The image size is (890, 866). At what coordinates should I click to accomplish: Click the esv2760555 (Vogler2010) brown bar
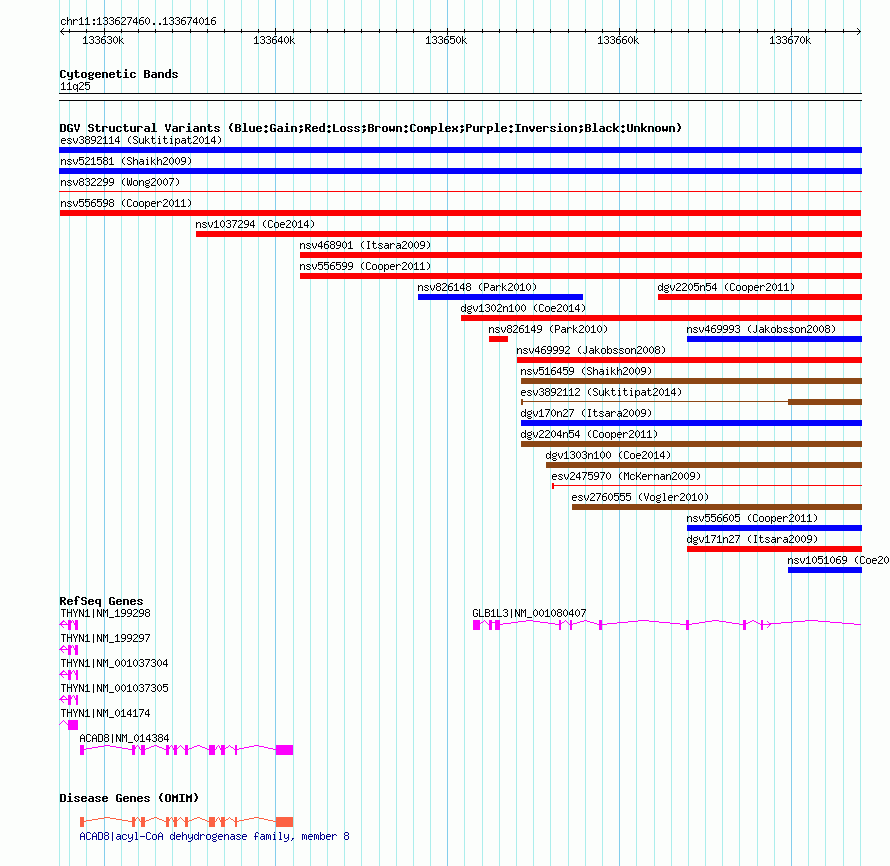(x=717, y=507)
